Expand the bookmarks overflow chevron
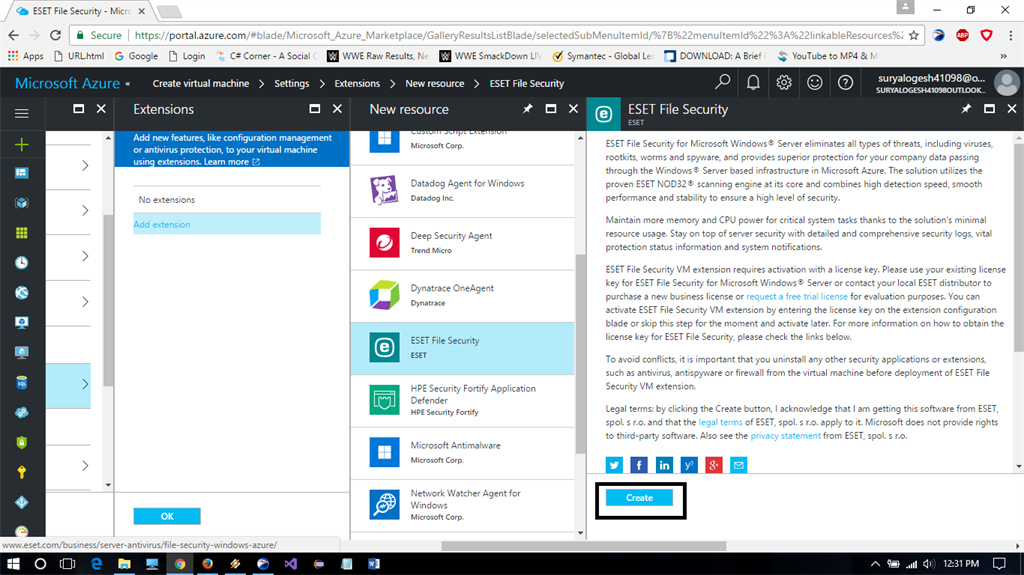Viewport: 1024px width, 575px height. [1003, 56]
